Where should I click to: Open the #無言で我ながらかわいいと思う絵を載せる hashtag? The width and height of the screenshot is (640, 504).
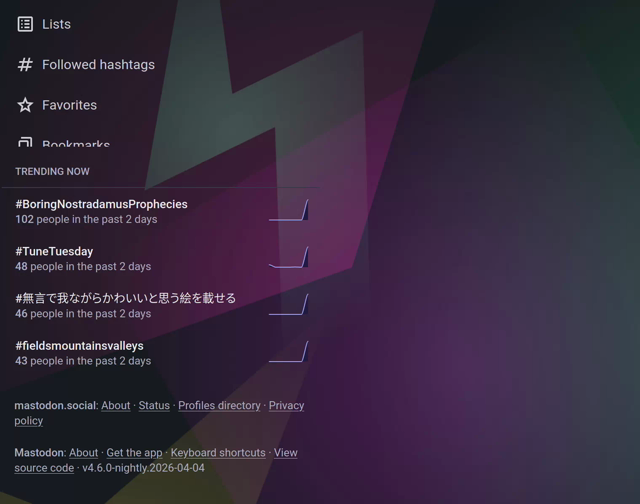(126, 298)
